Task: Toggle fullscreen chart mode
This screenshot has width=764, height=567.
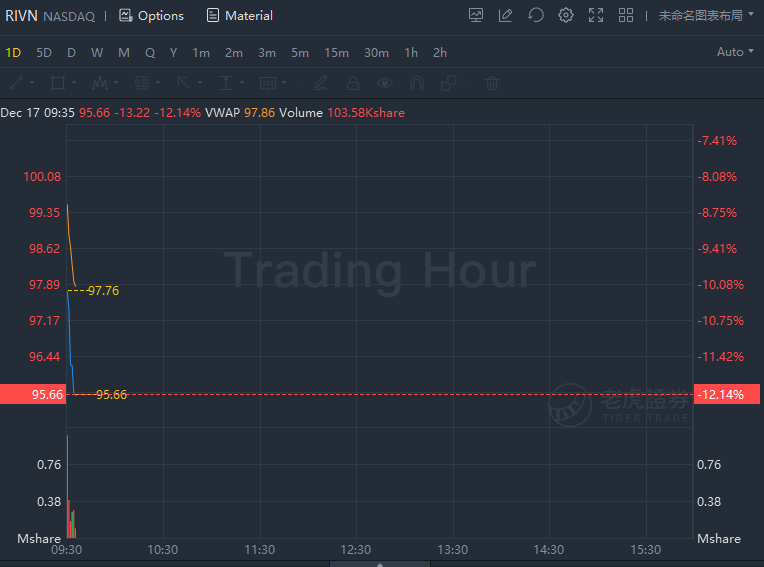Action: 596,15
